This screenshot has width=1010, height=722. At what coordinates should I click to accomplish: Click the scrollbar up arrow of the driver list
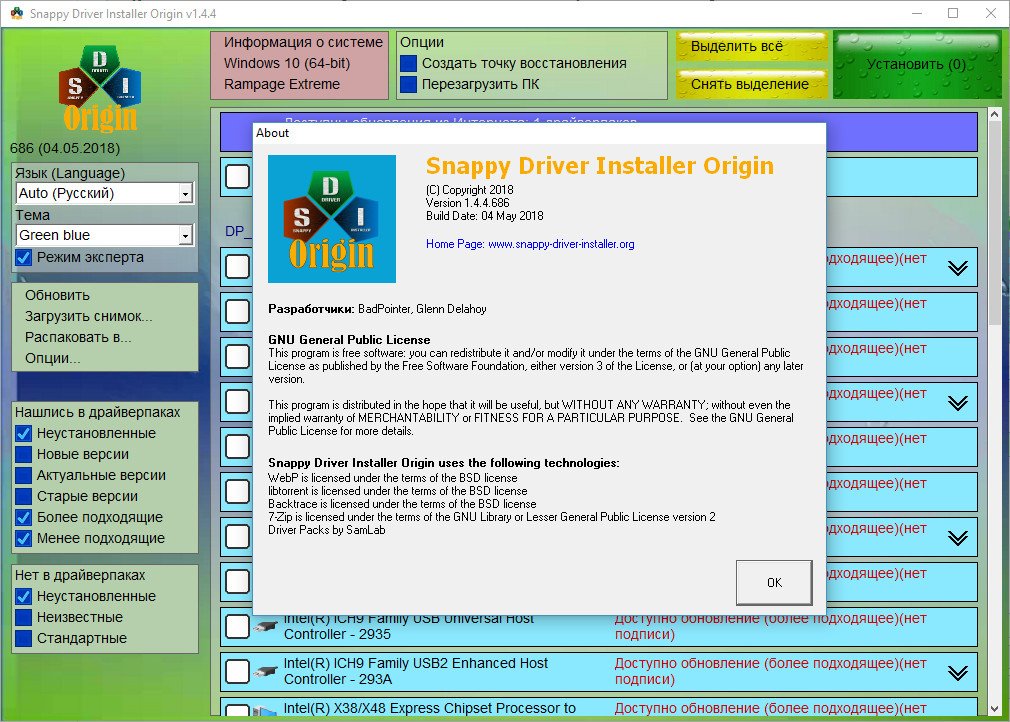click(x=994, y=114)
